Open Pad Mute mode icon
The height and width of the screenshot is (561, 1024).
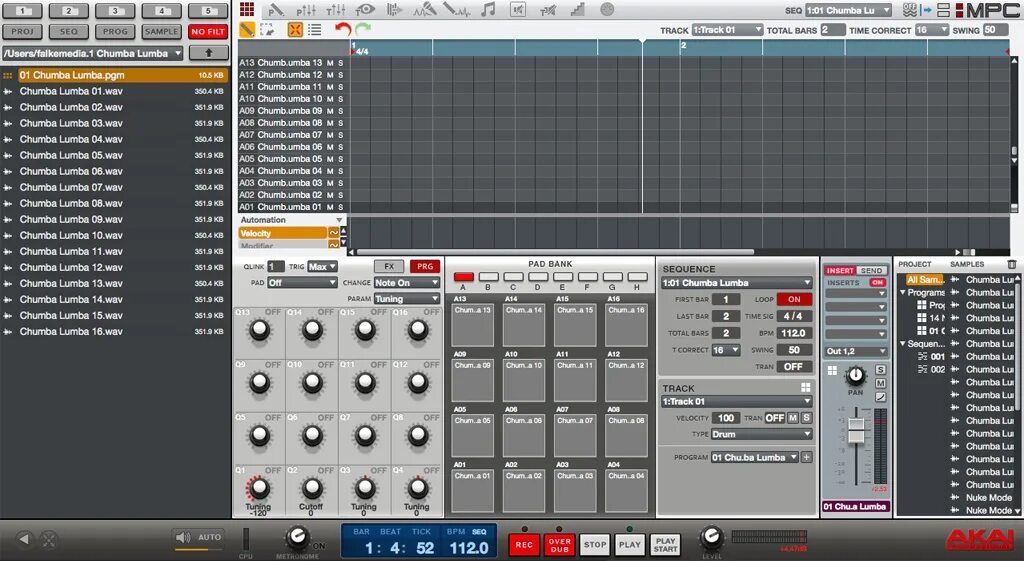(x=518, y=9)
